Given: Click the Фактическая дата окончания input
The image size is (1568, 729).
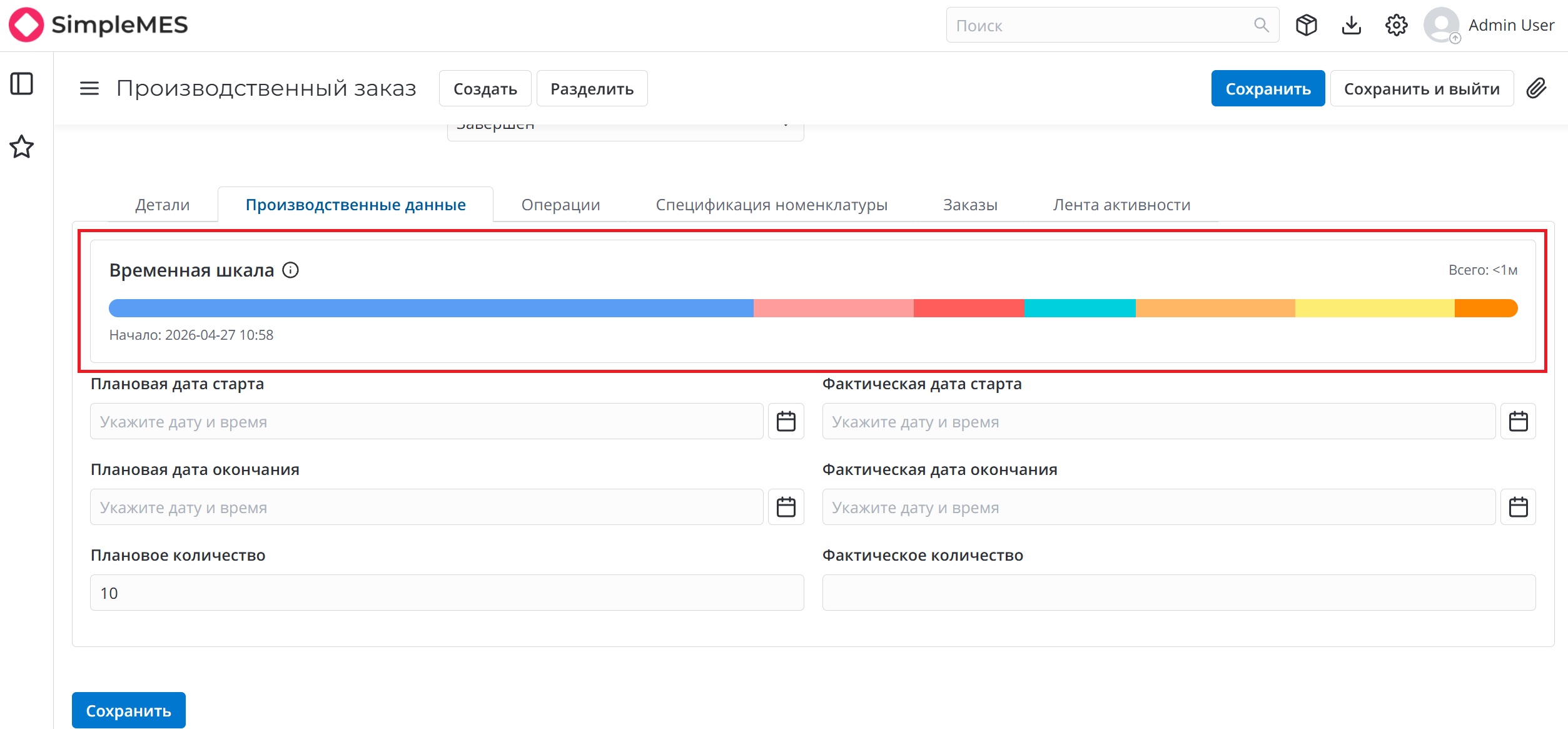Looking at the screenshot, I should coord(1158,507).
